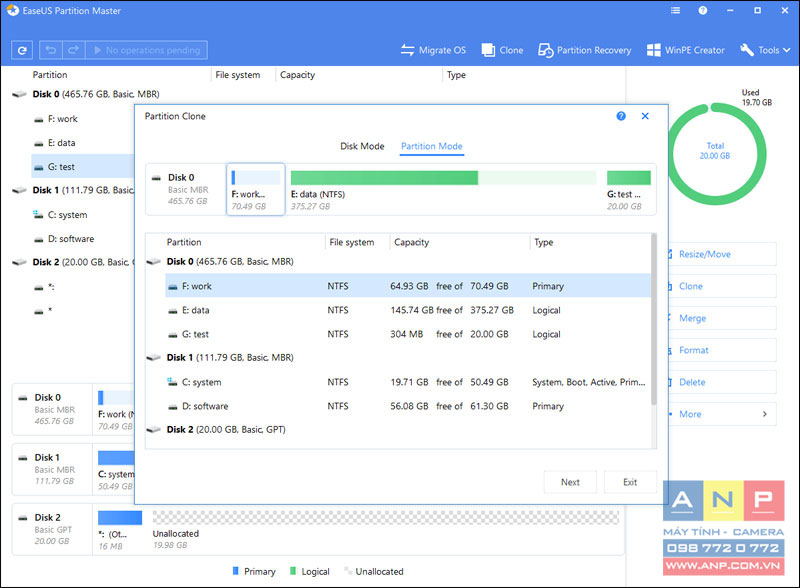800x588 pixels.
Task: Click the drive icon beside D: software in dialog
Action: 173,407
